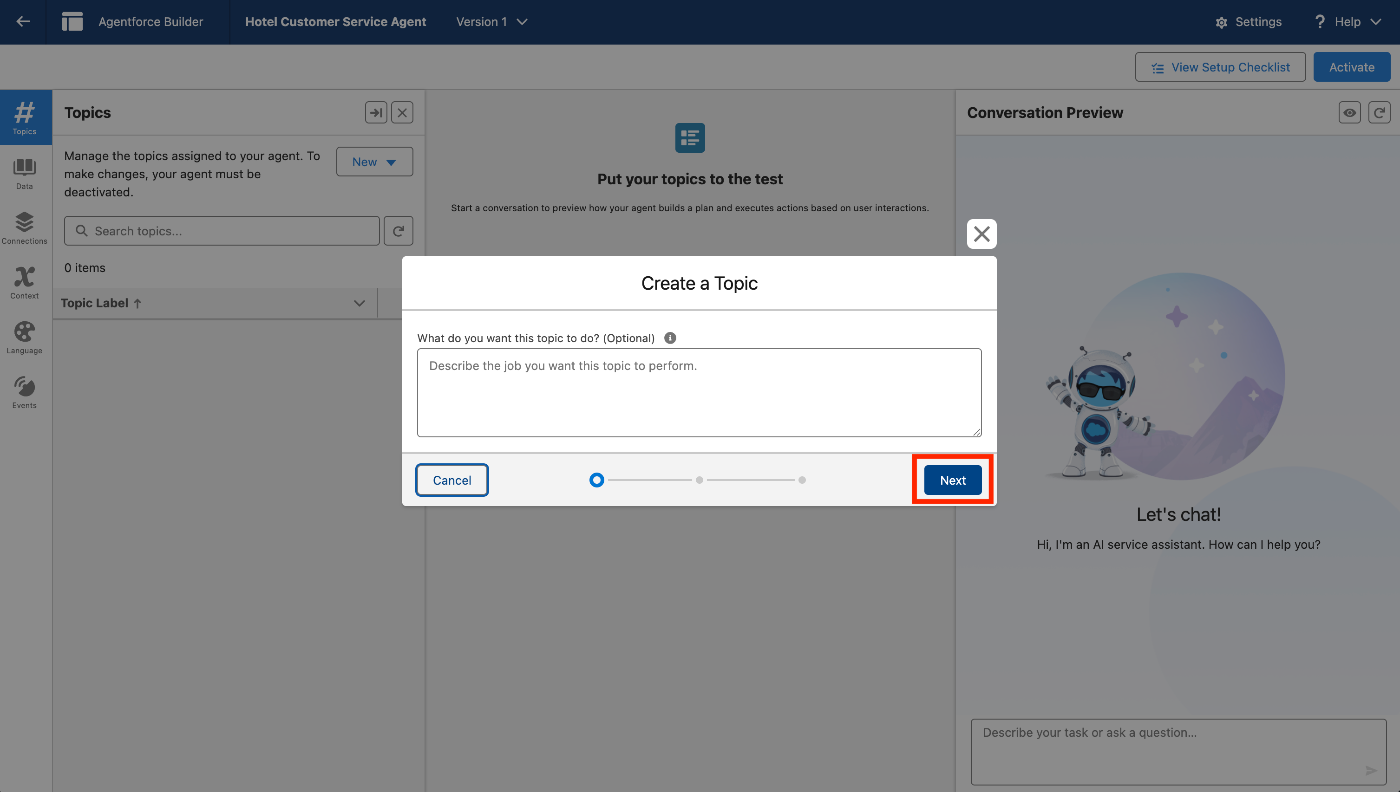Close the Topics panel

[402, 113]
